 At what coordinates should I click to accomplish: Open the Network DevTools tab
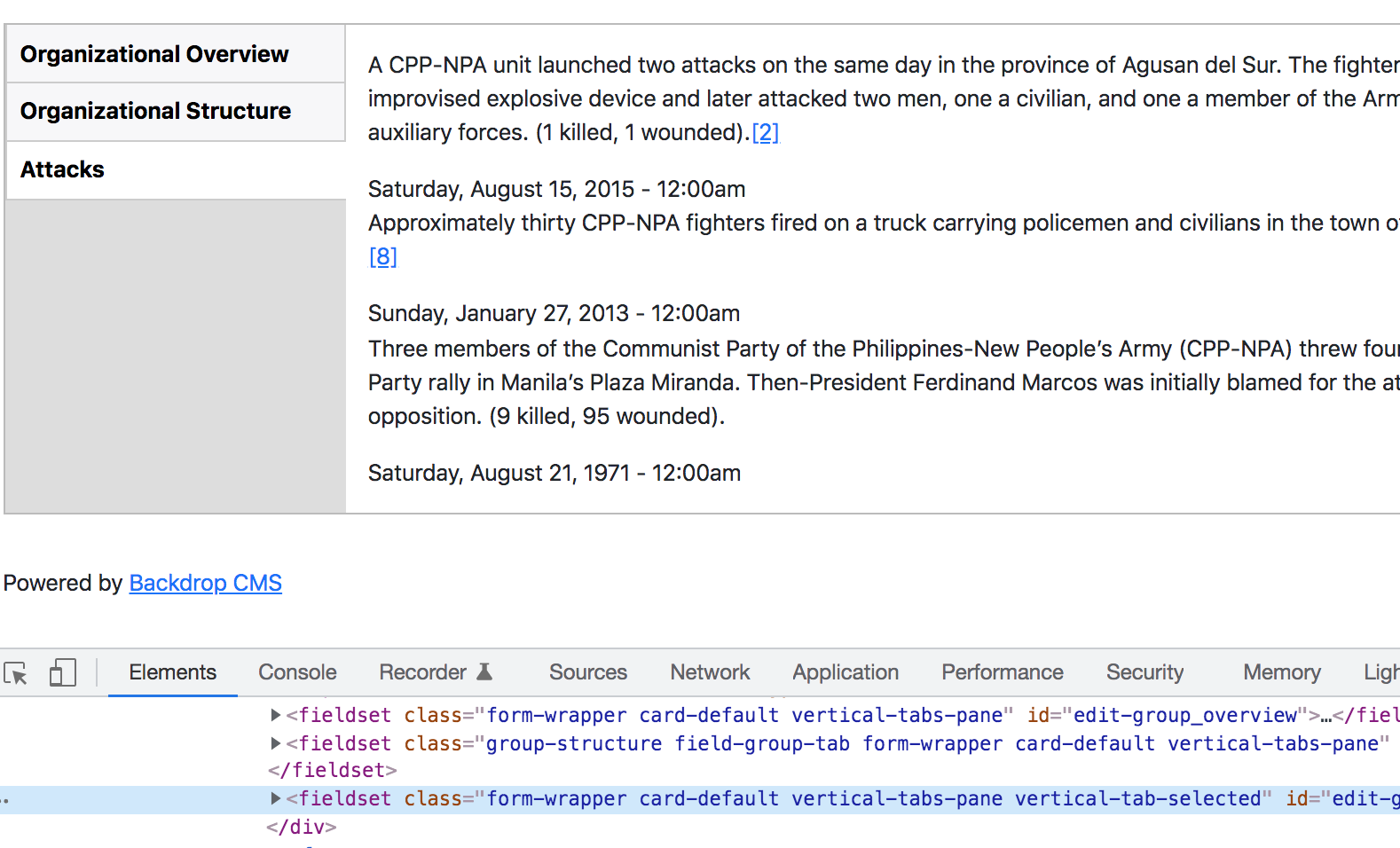coord(710,672)
